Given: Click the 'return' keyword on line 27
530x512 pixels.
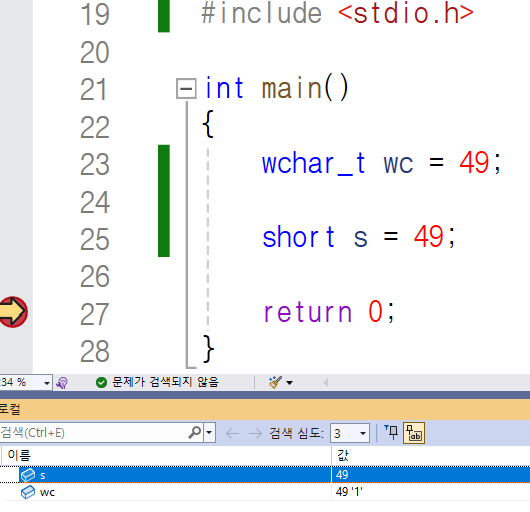Looking at the screenshot, I should [x=308, y=312].
